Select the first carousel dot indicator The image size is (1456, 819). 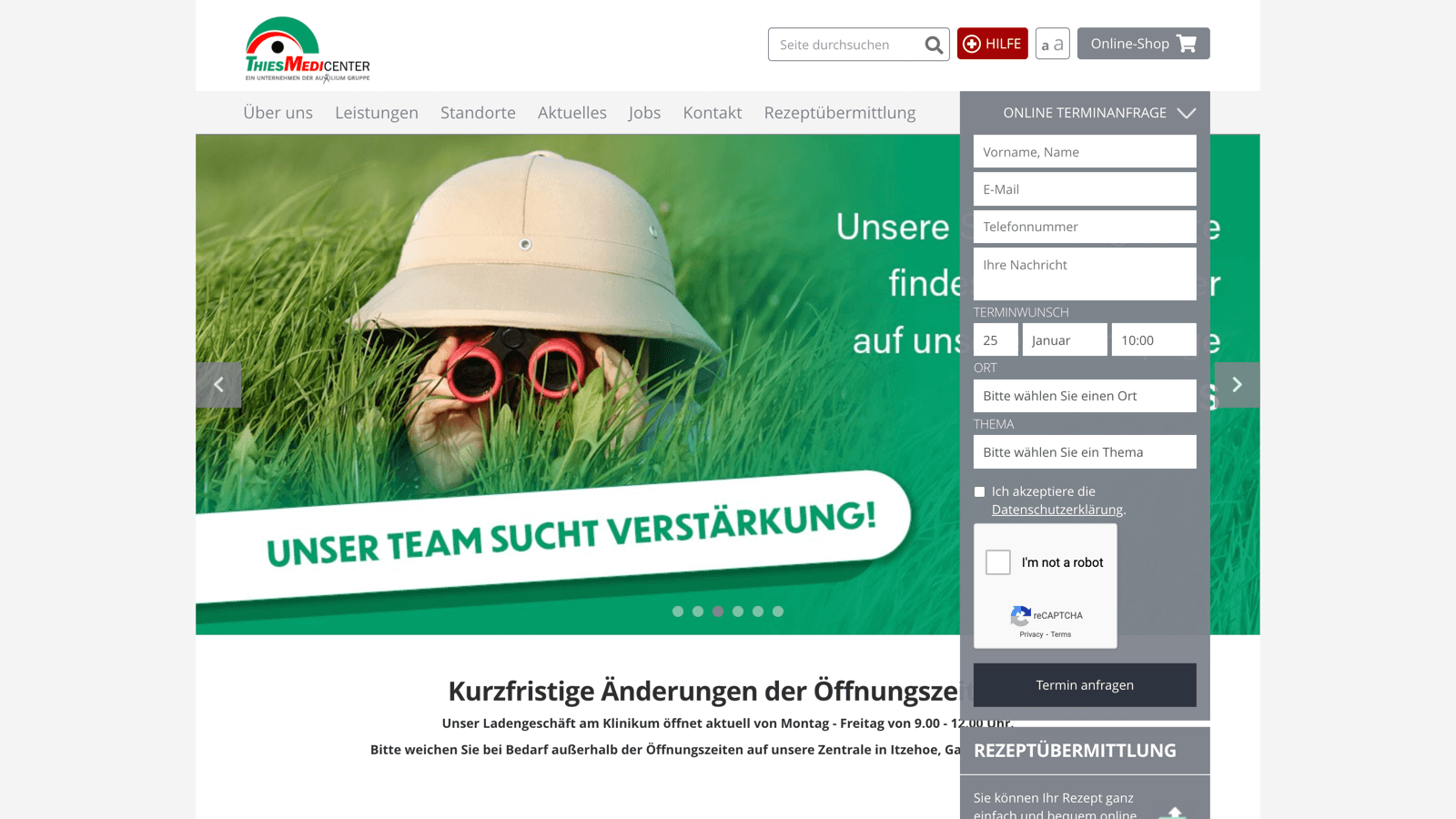coord(678,612)
